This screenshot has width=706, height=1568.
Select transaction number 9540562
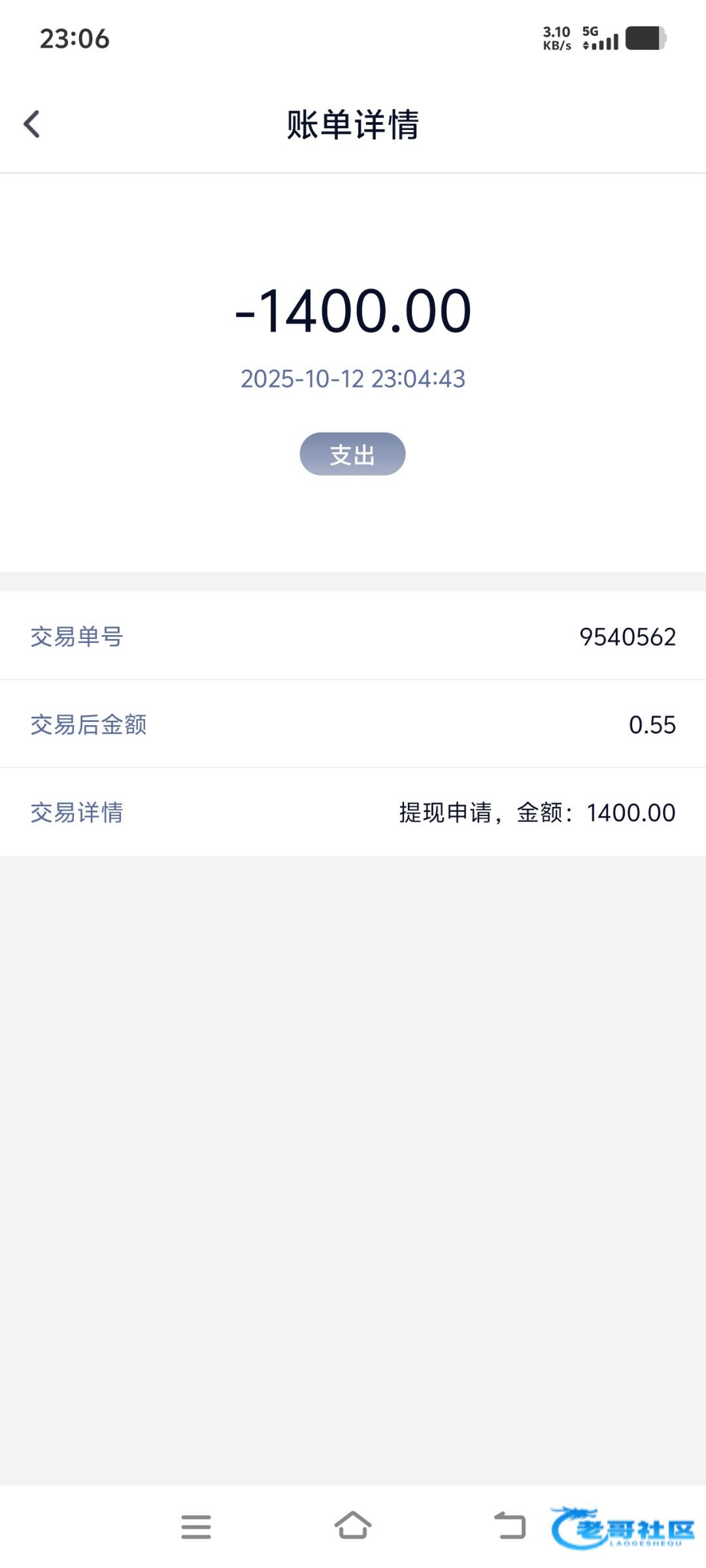click(x=628, y=636)
